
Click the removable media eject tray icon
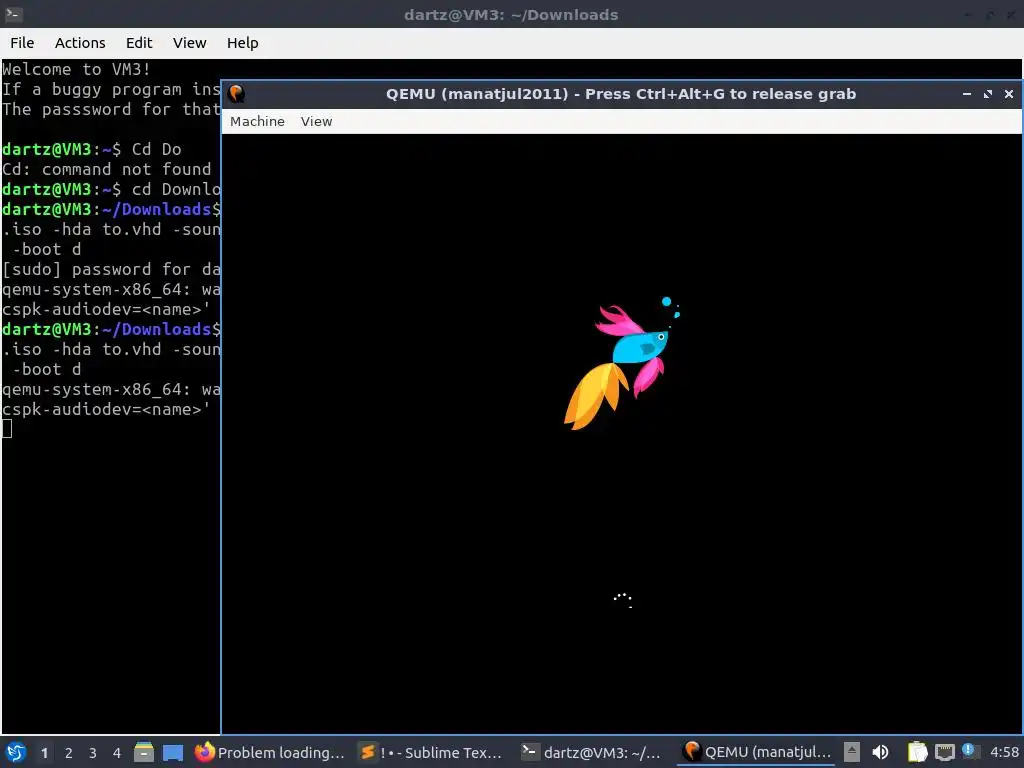coord(852,752)
